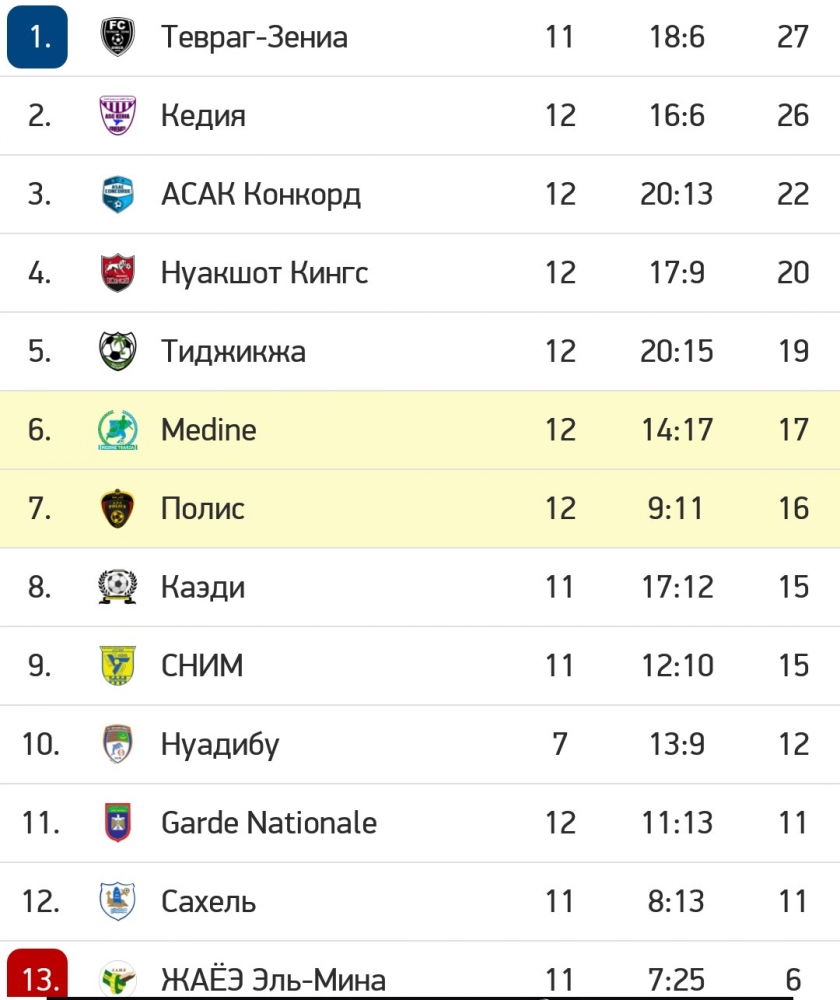Click the Garde Nationale team name

[x=269, y=823]
